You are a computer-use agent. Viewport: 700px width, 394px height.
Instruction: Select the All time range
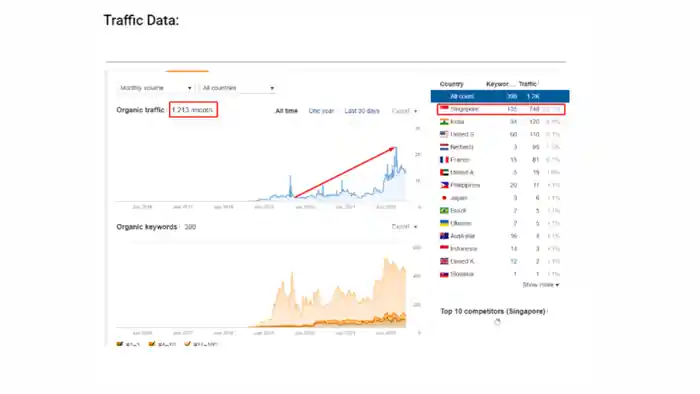pos(286,111)
